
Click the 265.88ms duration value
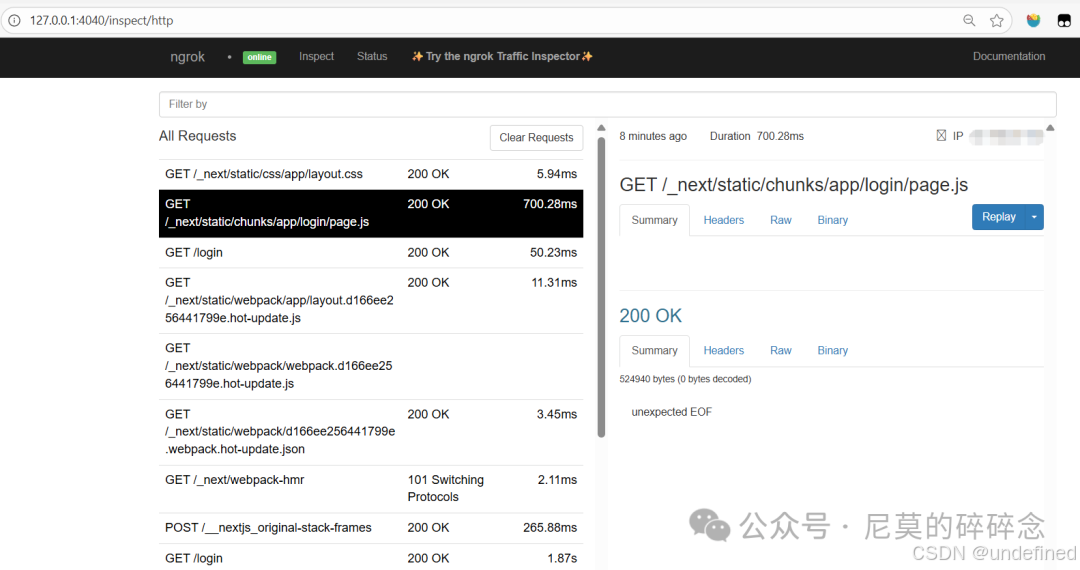[550, 528]
